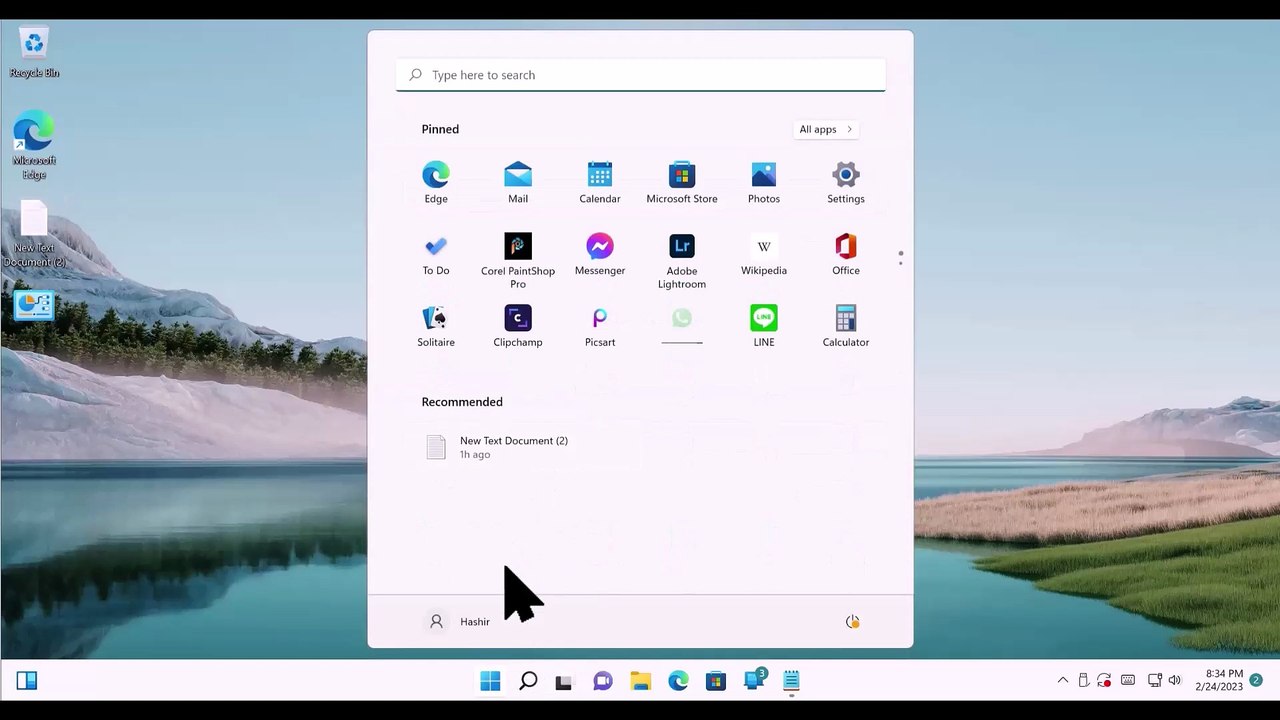Open the Hashir user account menu

[x=459, y=622]
